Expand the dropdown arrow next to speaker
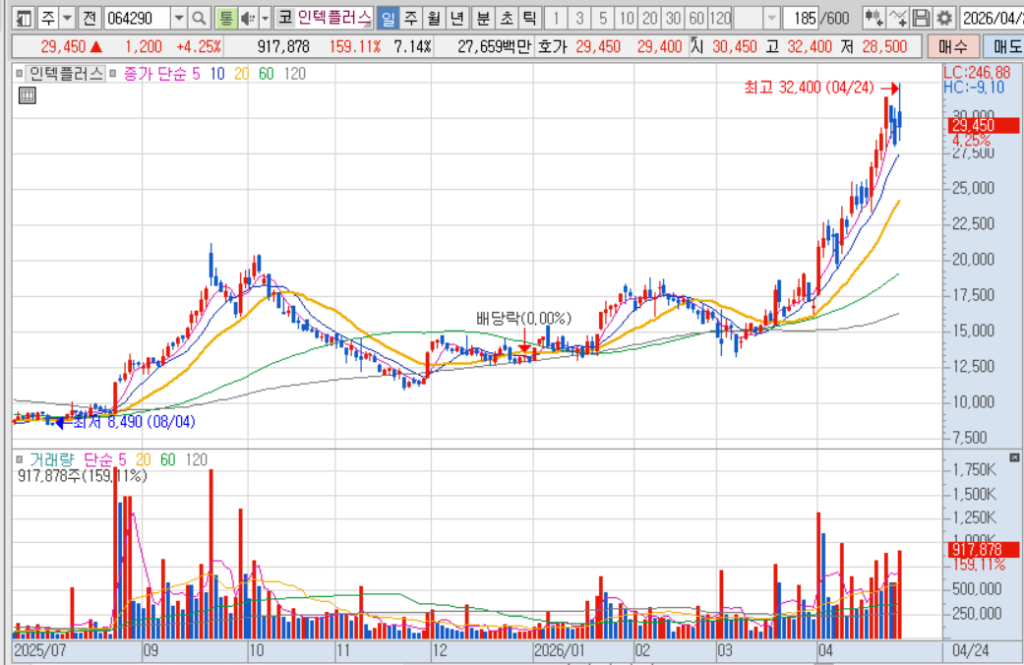Screen dimensions: 1024x665 click(264, 18)
